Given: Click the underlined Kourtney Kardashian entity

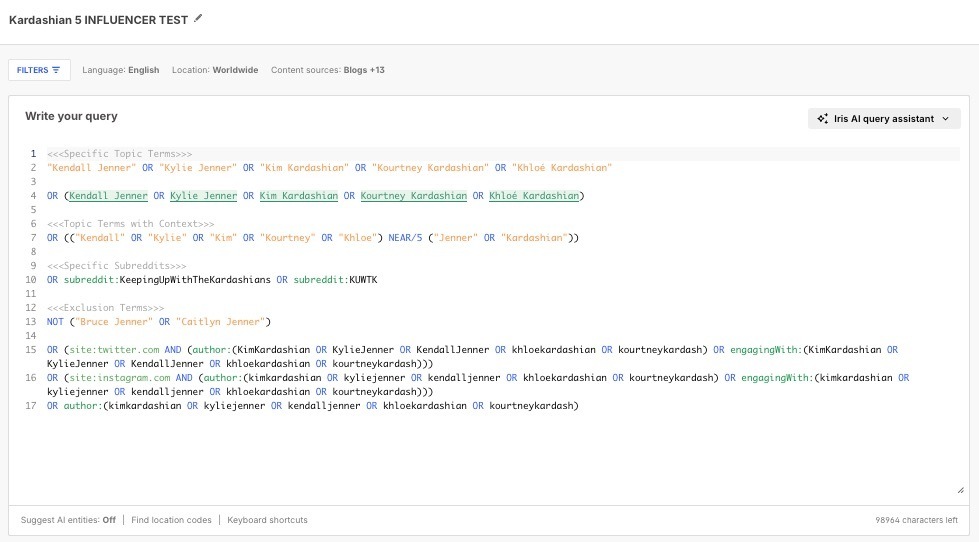Looking at the screenshot, I should (413, 195).
